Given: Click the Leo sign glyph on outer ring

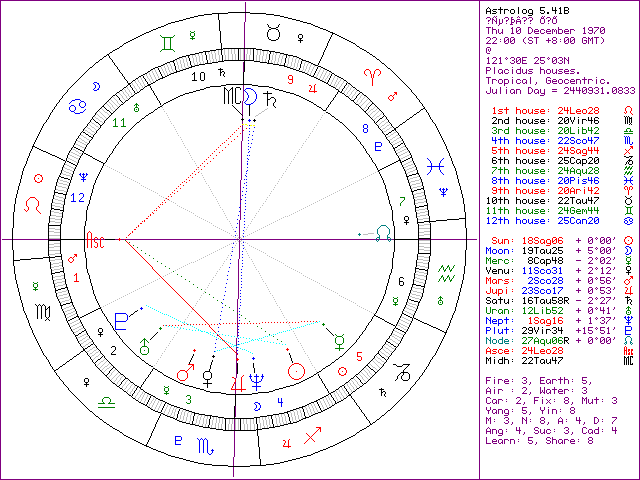Looking at the screenshot, I should pyautogui.click(x=33, y=204).
